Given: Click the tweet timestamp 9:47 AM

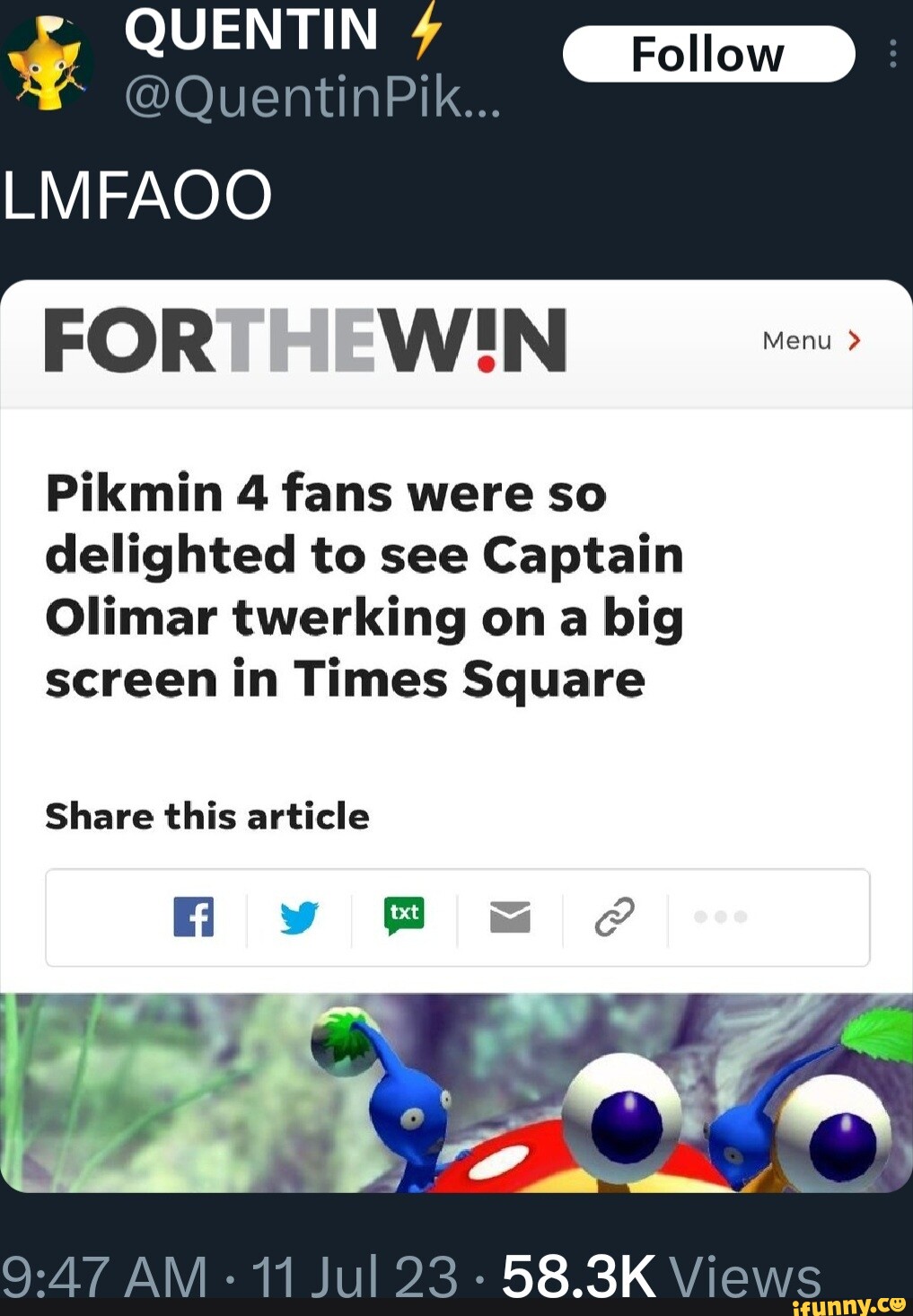Looking at the screenshot, I should pyautogui.click(x=104, y=1276).
